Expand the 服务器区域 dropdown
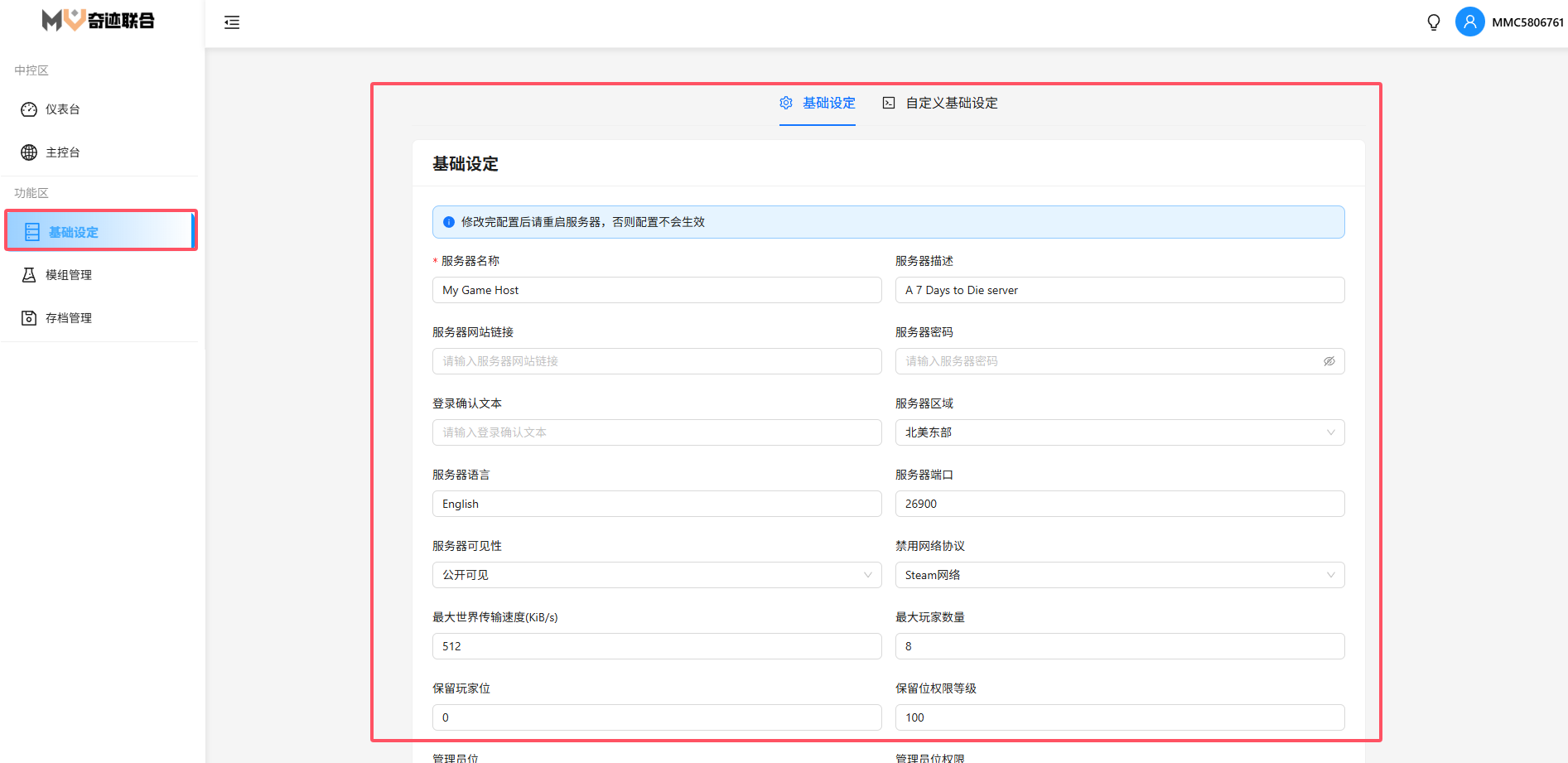The image size is (1568, 763). pos(1119,432)
